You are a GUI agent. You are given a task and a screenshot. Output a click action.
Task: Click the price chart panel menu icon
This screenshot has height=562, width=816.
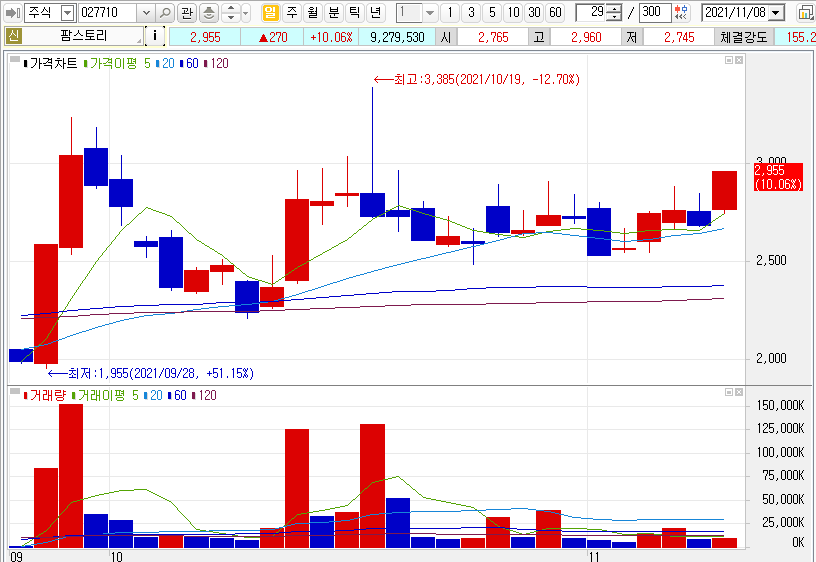coord(15,59)
